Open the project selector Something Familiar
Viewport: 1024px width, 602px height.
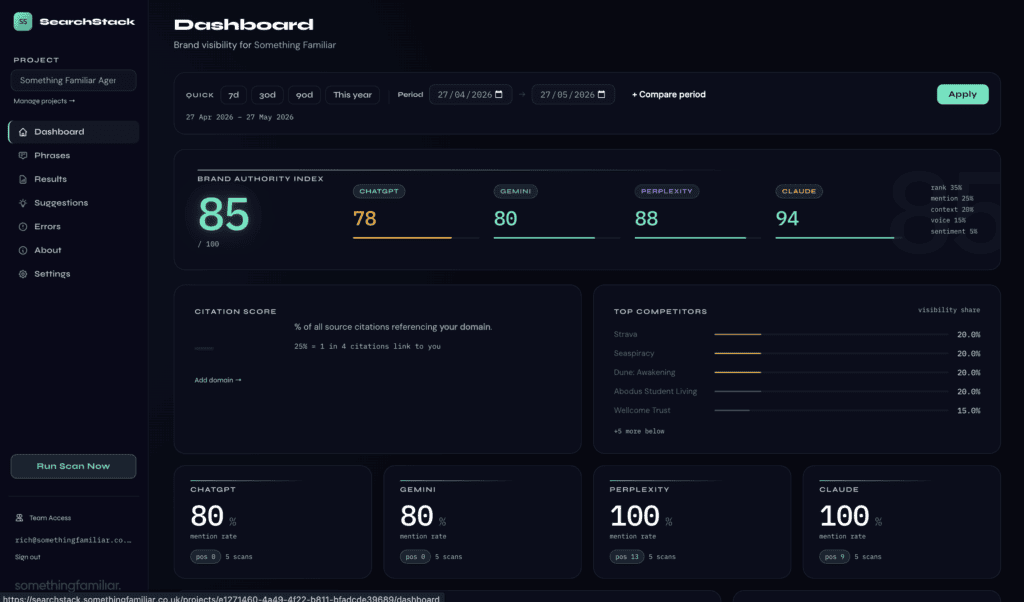73,80
